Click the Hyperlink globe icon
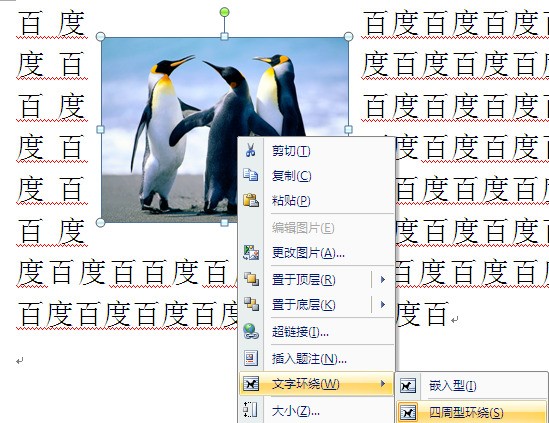 pyautogui.click(x=251, y=331)
